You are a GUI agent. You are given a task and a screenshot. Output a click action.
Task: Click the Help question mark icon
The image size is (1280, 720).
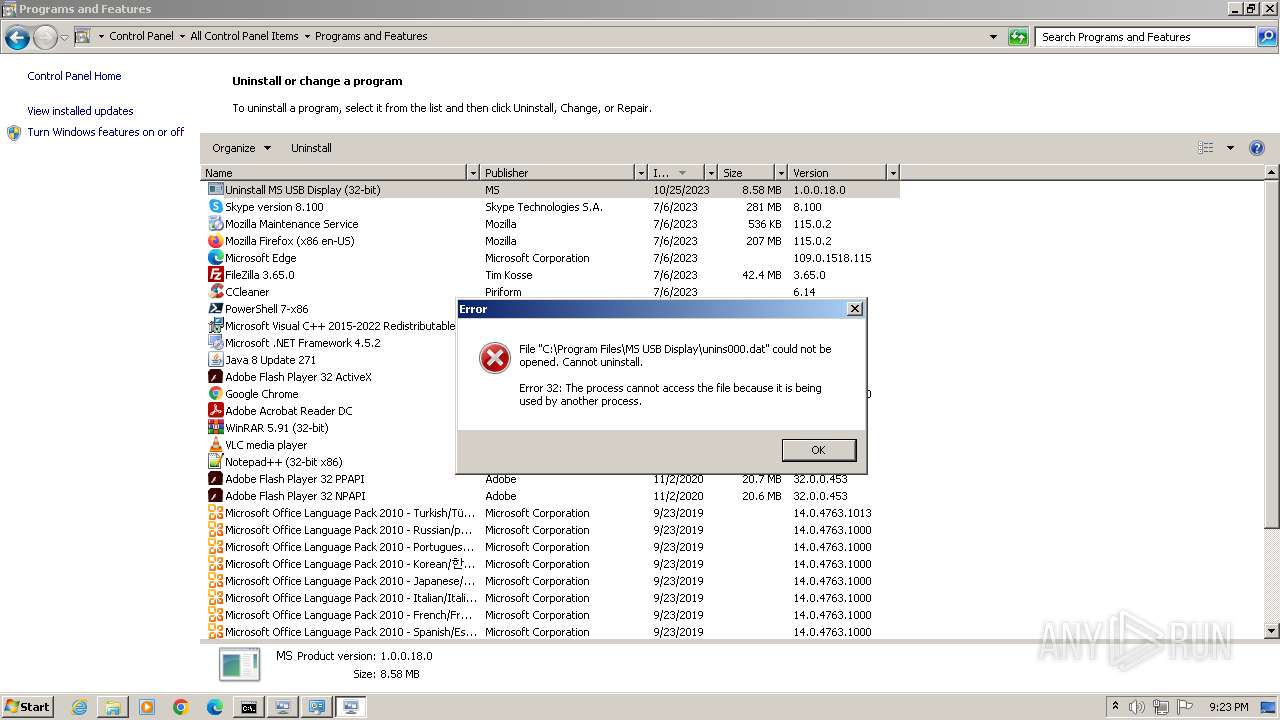pos(1257,148)
